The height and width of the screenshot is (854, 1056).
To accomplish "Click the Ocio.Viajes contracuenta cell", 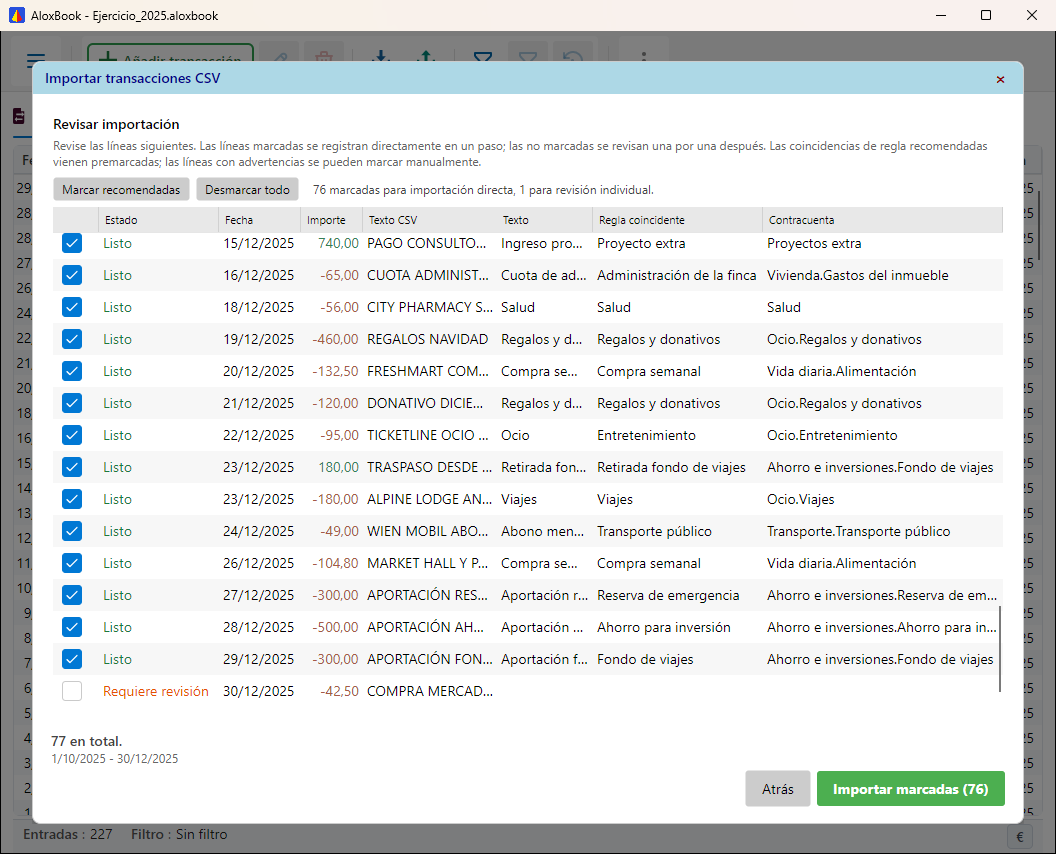I will pyautogui.click(x=800, y=499).
